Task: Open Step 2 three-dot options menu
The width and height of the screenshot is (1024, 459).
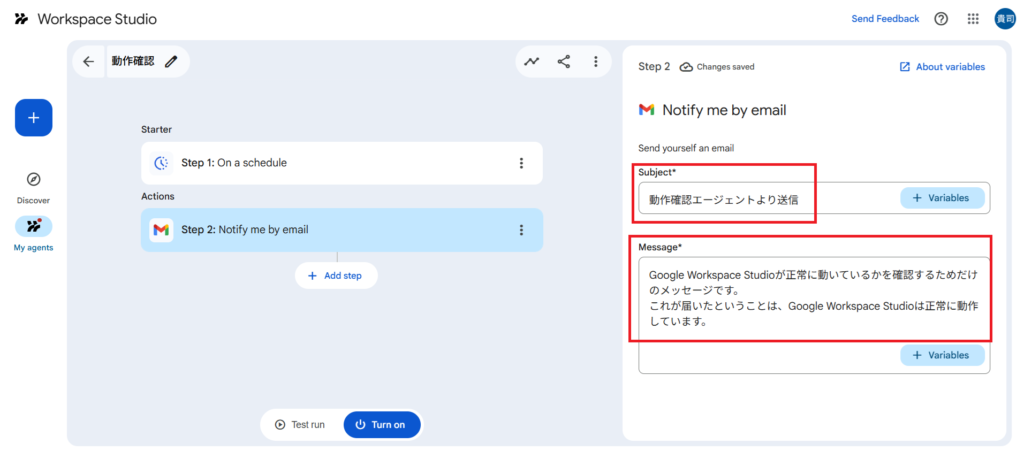Action: [x=521, y=230]
